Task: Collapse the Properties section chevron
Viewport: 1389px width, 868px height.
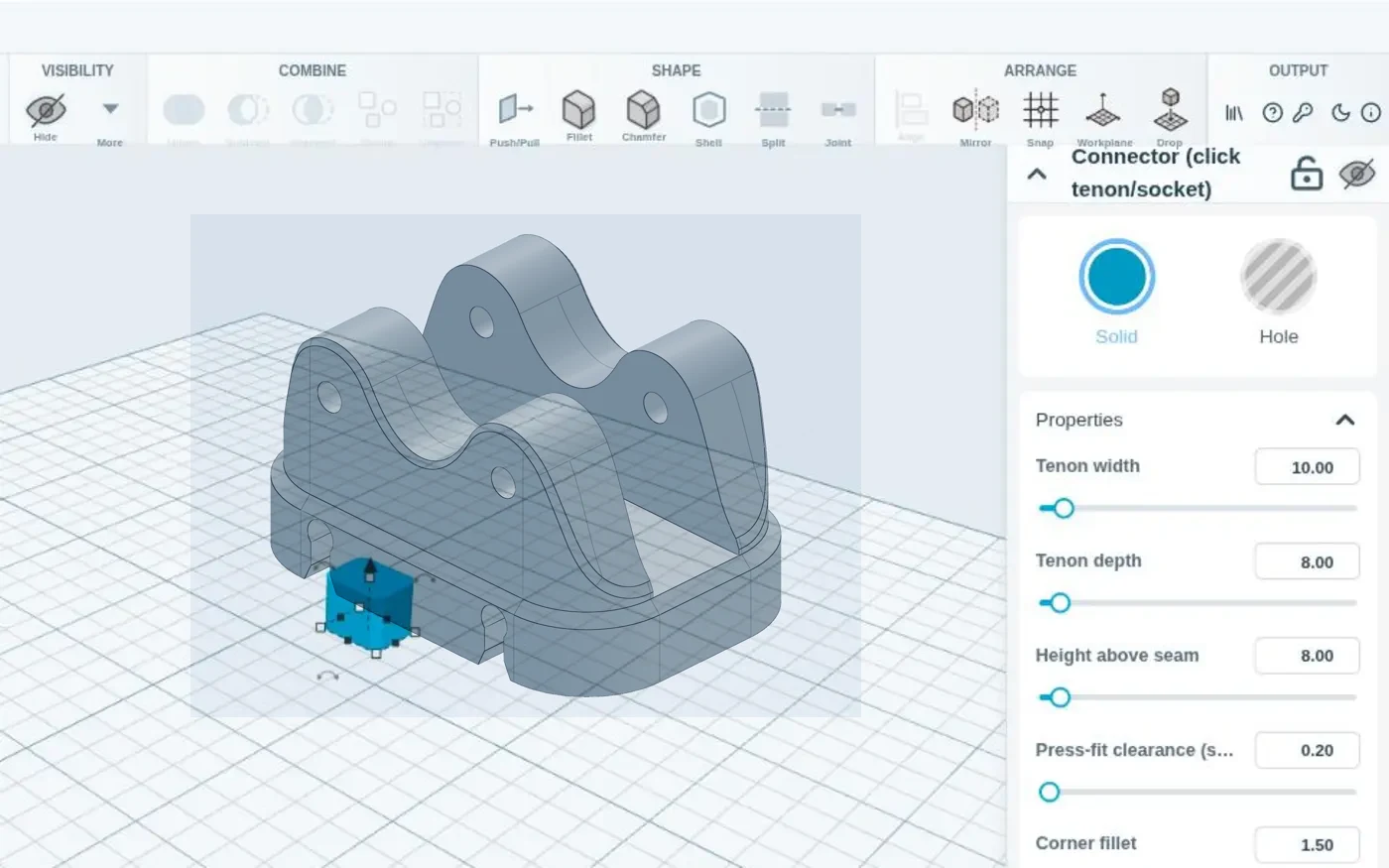Action: click(1344, 420)
